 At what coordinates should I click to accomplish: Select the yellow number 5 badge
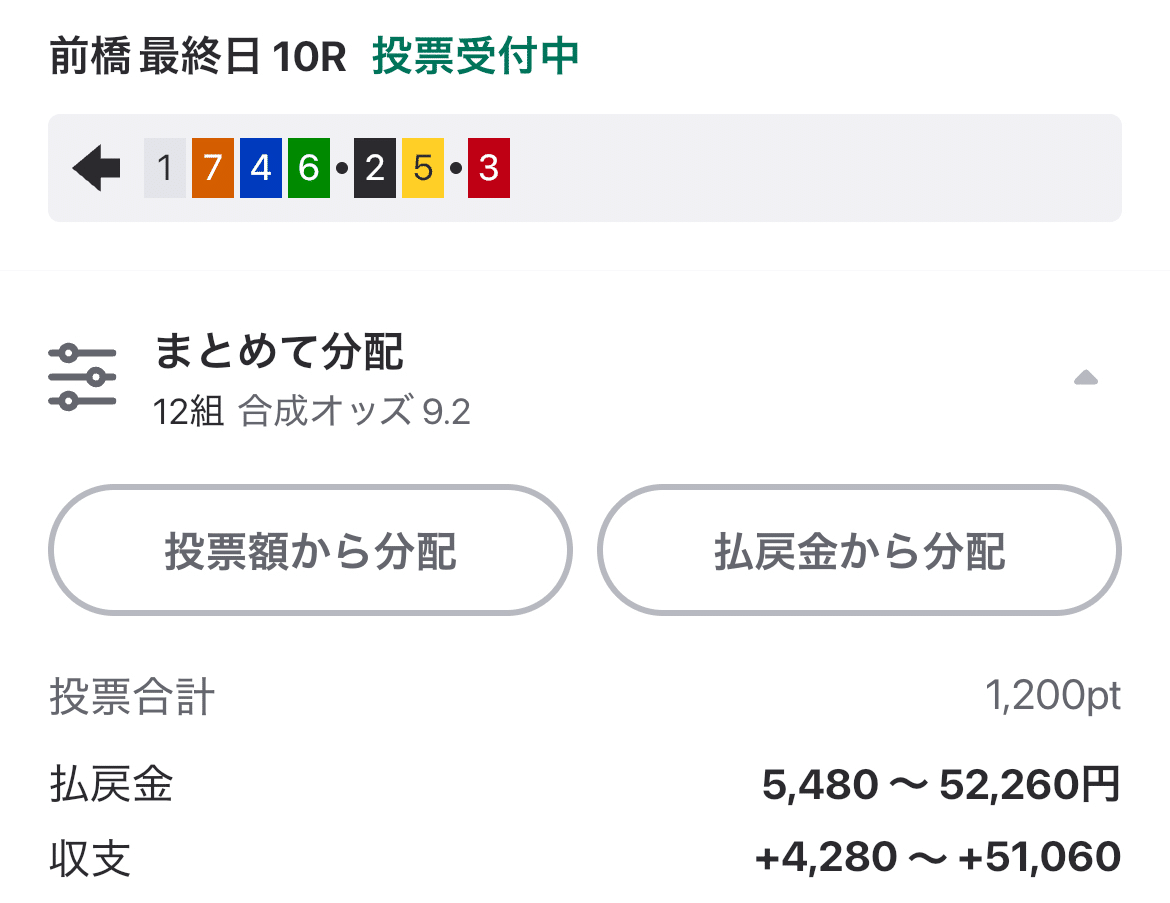click(x=423, y=168)
